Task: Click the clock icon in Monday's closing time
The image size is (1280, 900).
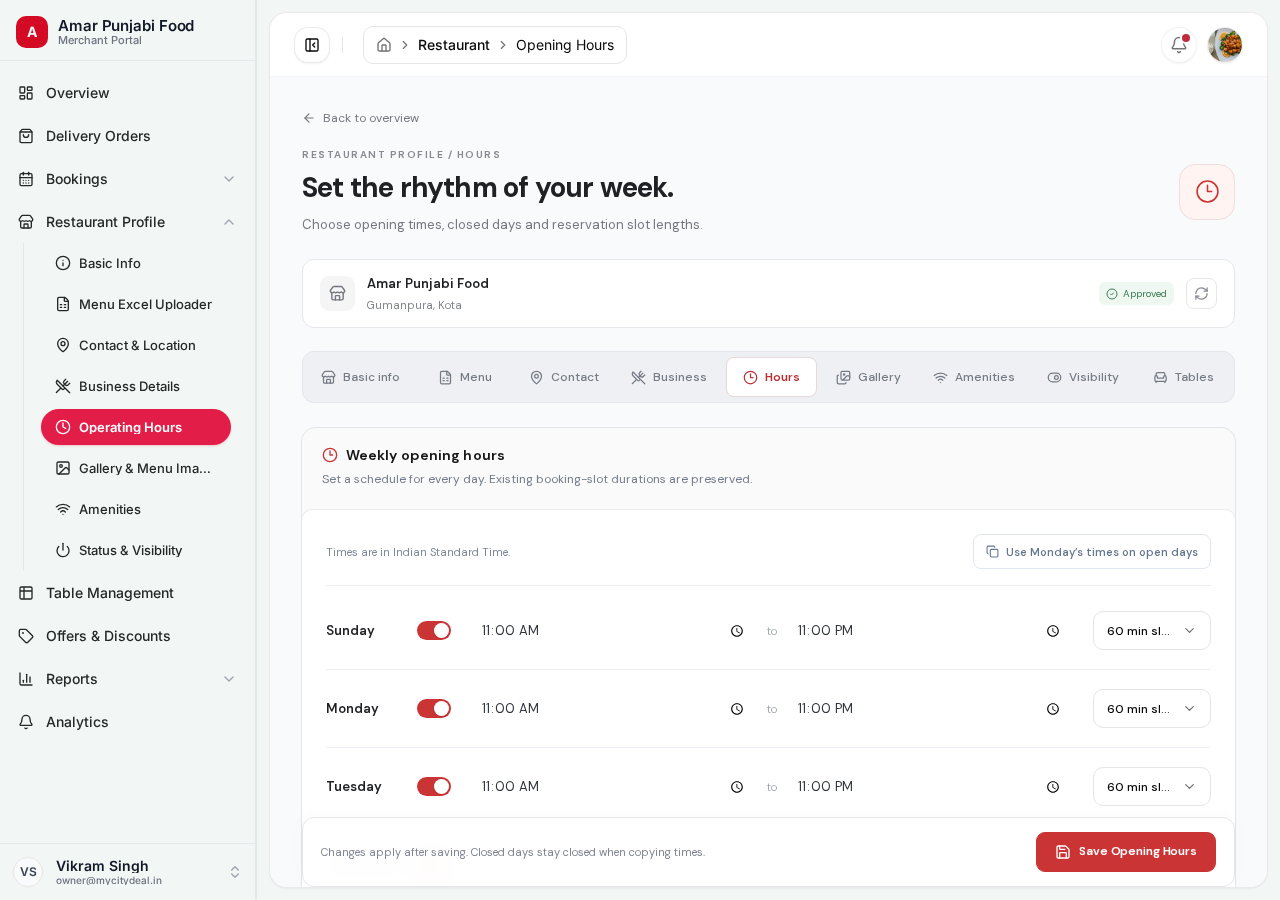Action: coord(1053,709)
